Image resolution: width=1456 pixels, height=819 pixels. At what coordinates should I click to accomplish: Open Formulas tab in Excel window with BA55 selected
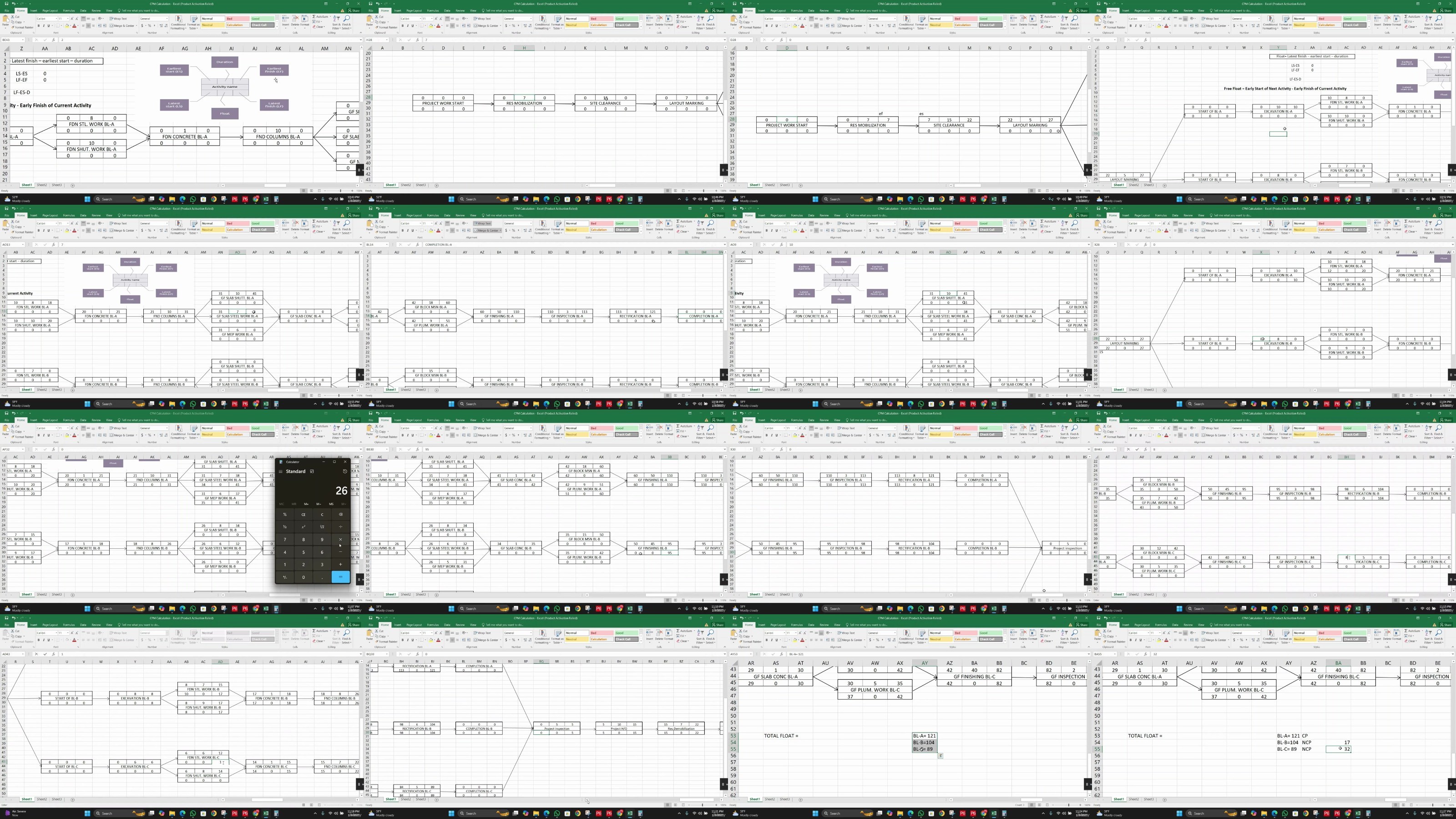[1161, 625]
